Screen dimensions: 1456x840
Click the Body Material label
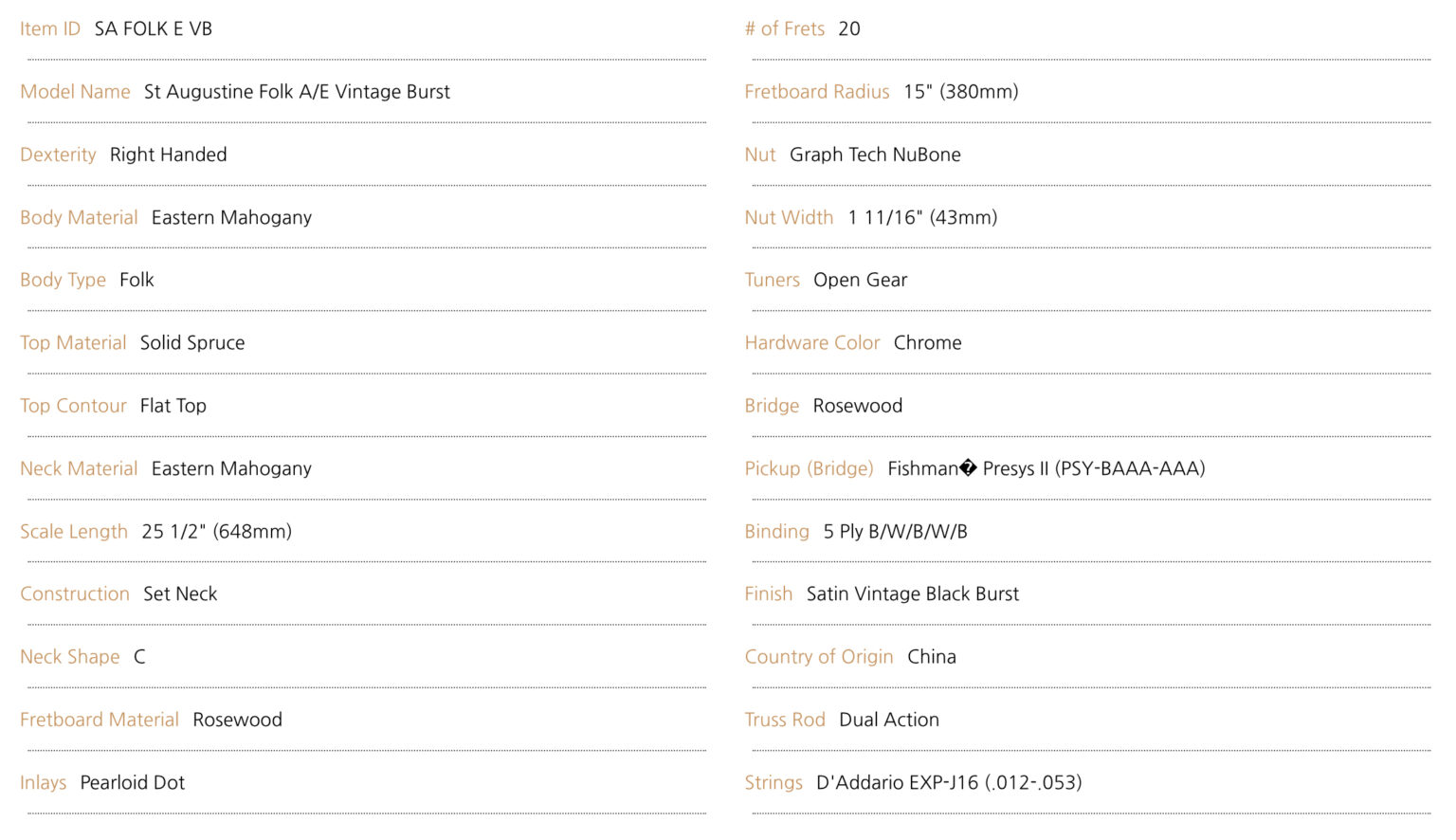(79, 218)
